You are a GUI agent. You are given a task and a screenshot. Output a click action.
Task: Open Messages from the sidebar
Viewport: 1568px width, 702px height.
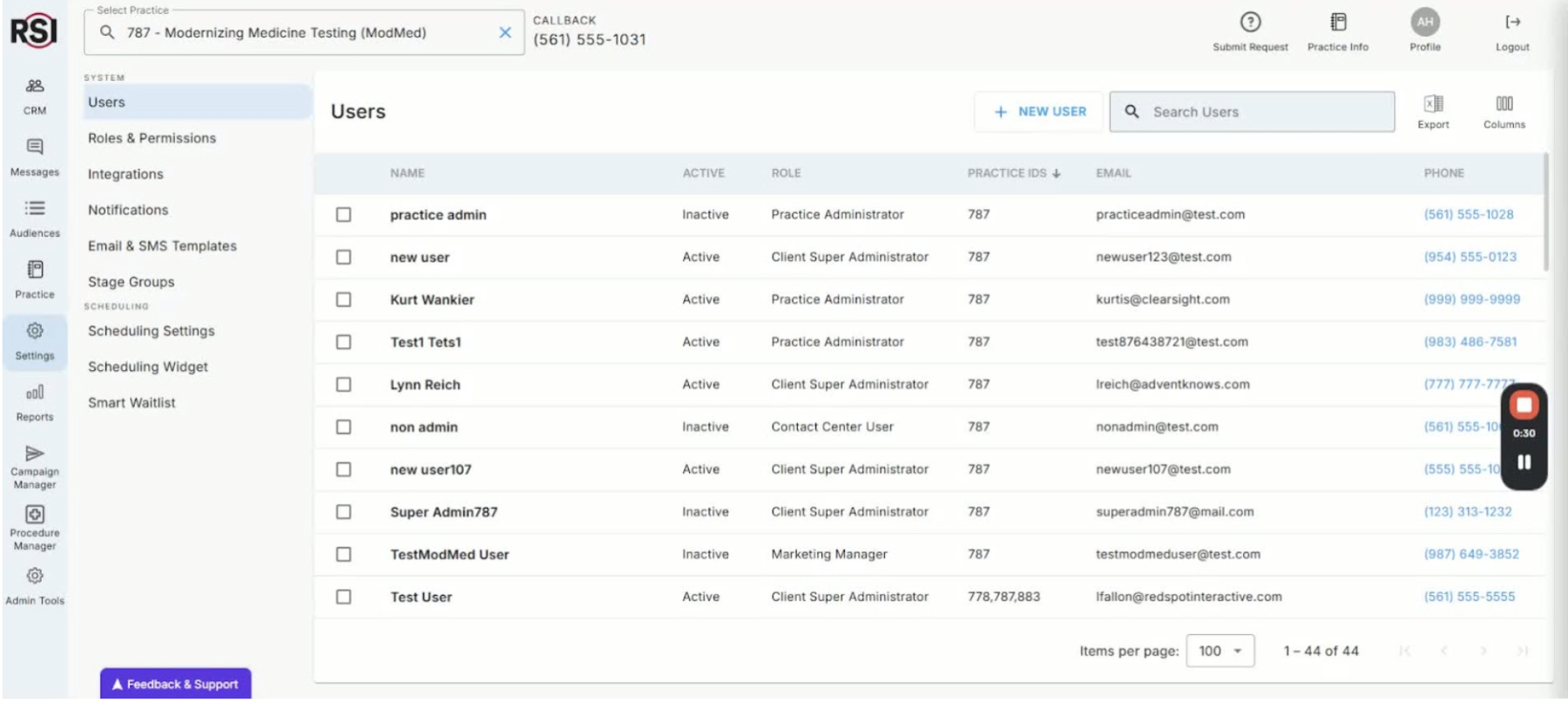35,147
